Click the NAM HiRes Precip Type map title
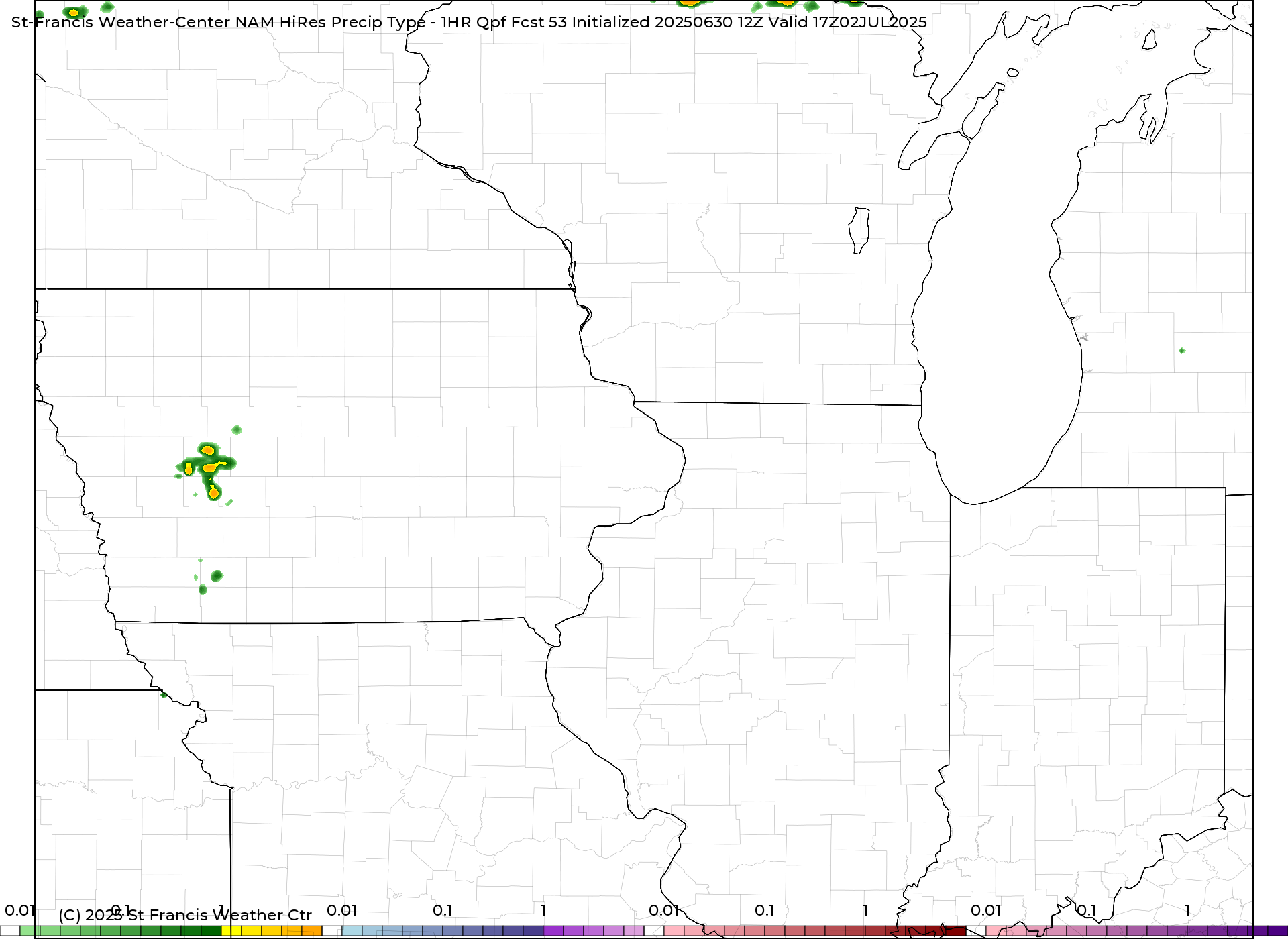 click(469, 22)
